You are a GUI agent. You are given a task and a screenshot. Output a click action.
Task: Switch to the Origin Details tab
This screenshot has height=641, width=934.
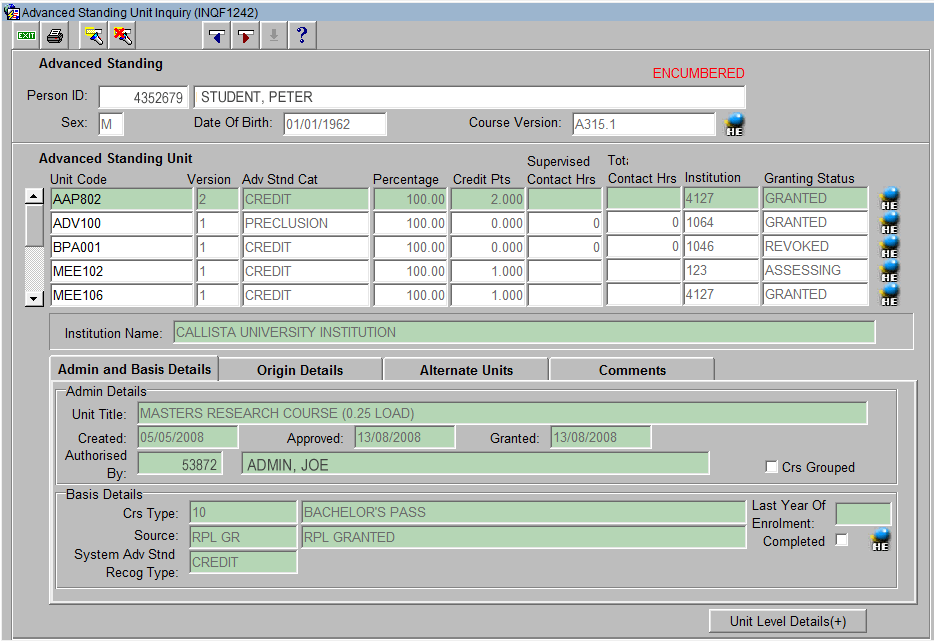pyautogui.click(x=300, y=370)
